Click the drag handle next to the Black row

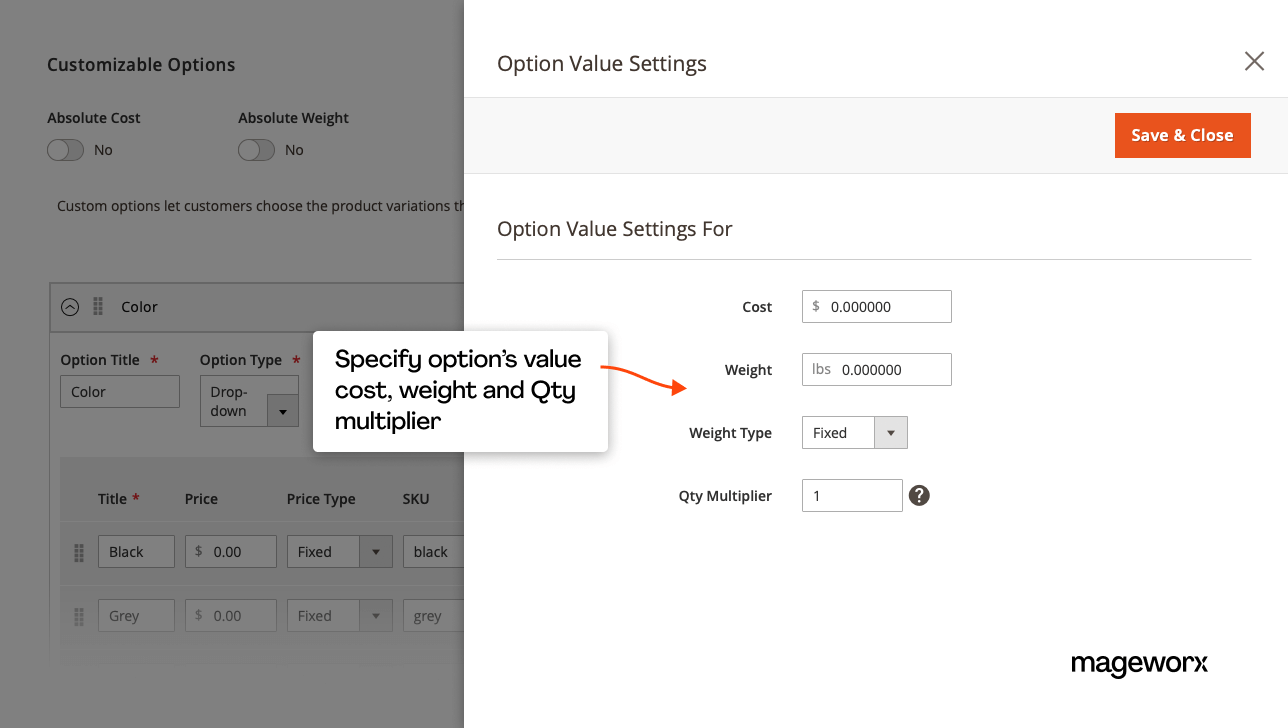click(x=78, y=552)
